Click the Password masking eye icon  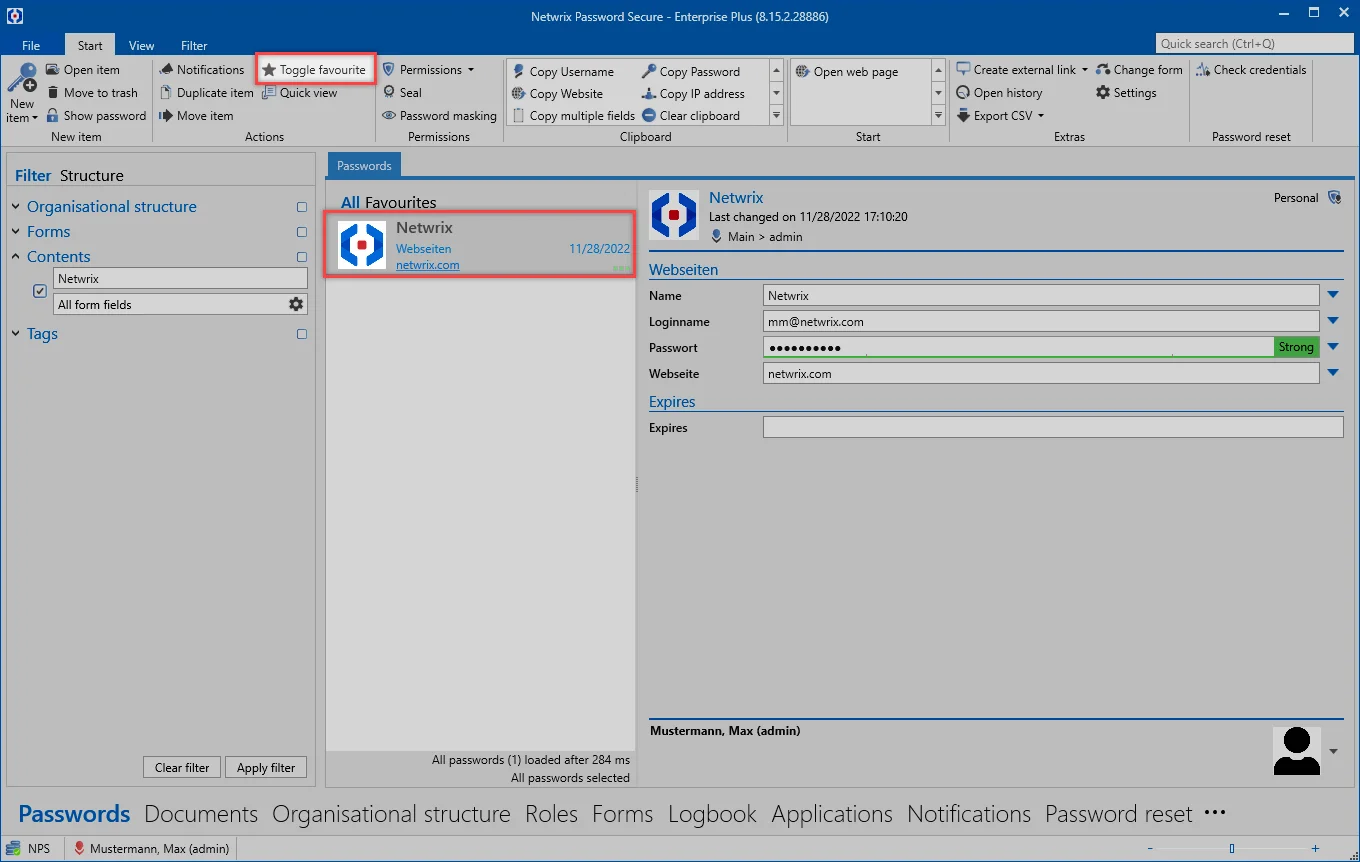click(389, 115)
